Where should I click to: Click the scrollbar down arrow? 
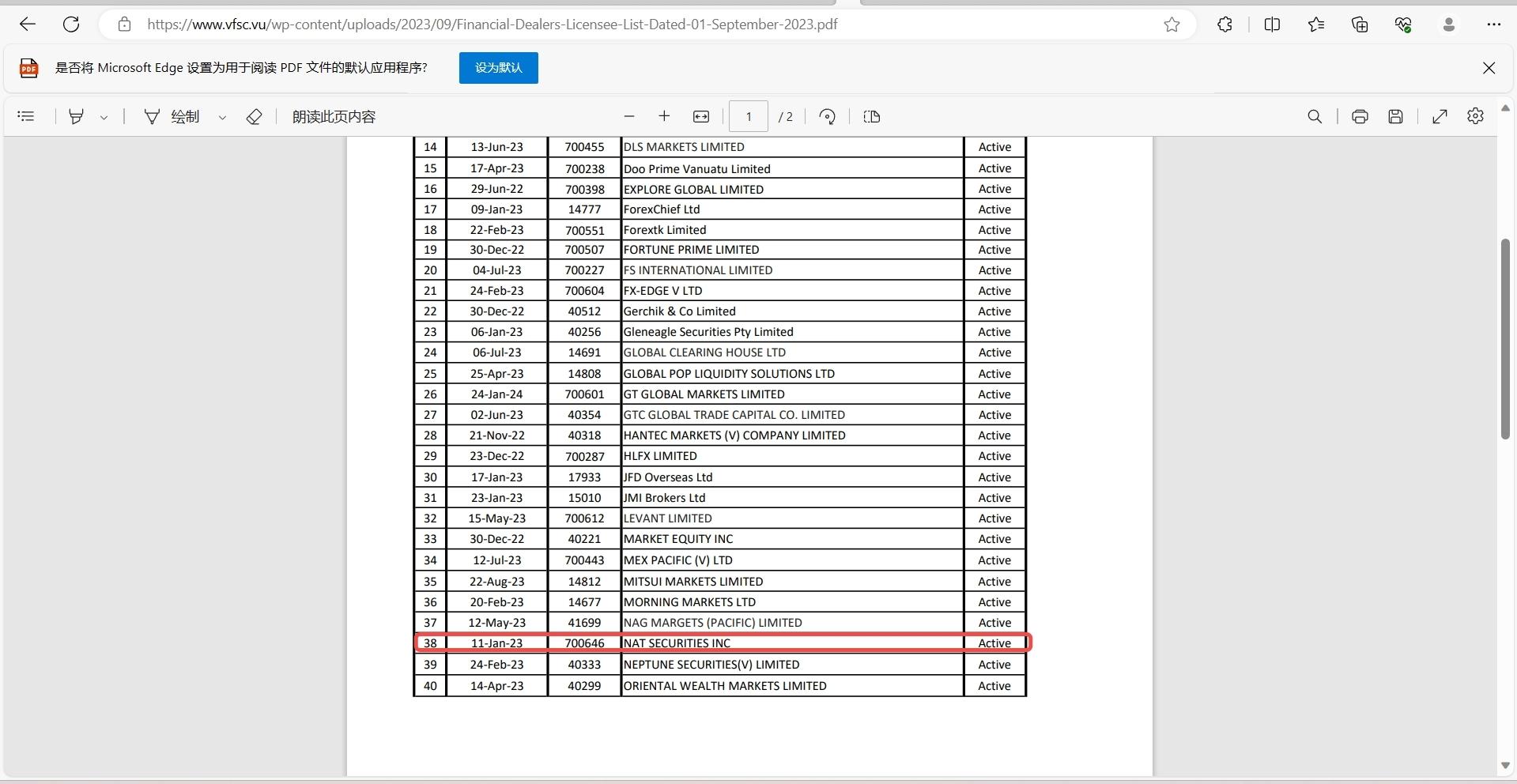coord(1505,766)
